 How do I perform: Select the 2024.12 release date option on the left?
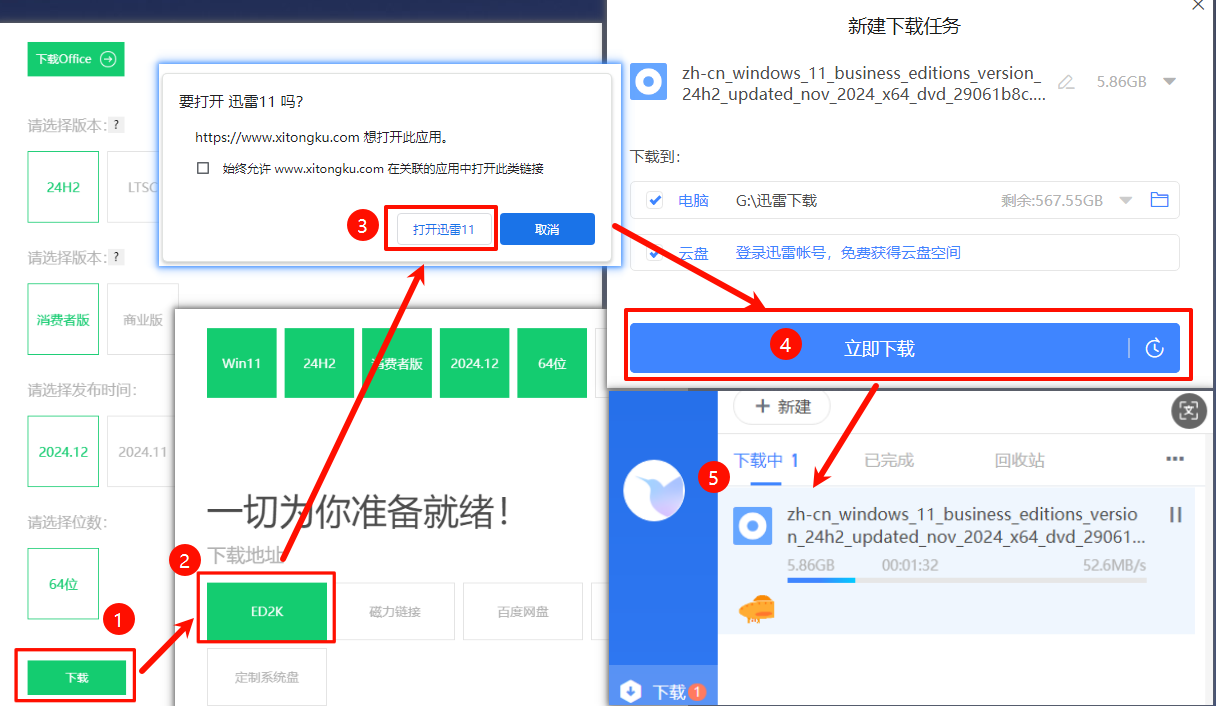[x=63, y=451]
